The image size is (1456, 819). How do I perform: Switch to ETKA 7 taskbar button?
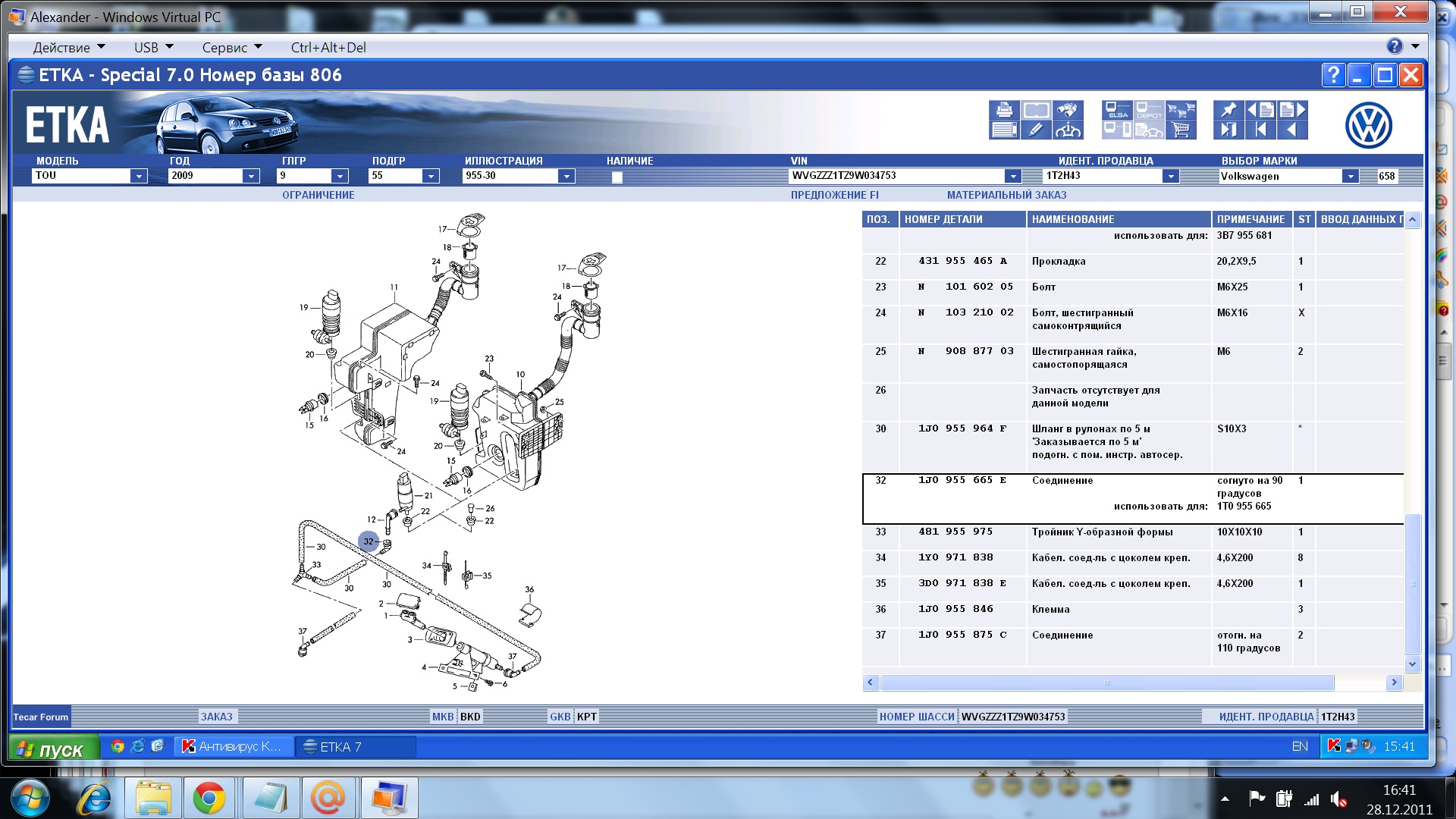click(x=355, y=747)
